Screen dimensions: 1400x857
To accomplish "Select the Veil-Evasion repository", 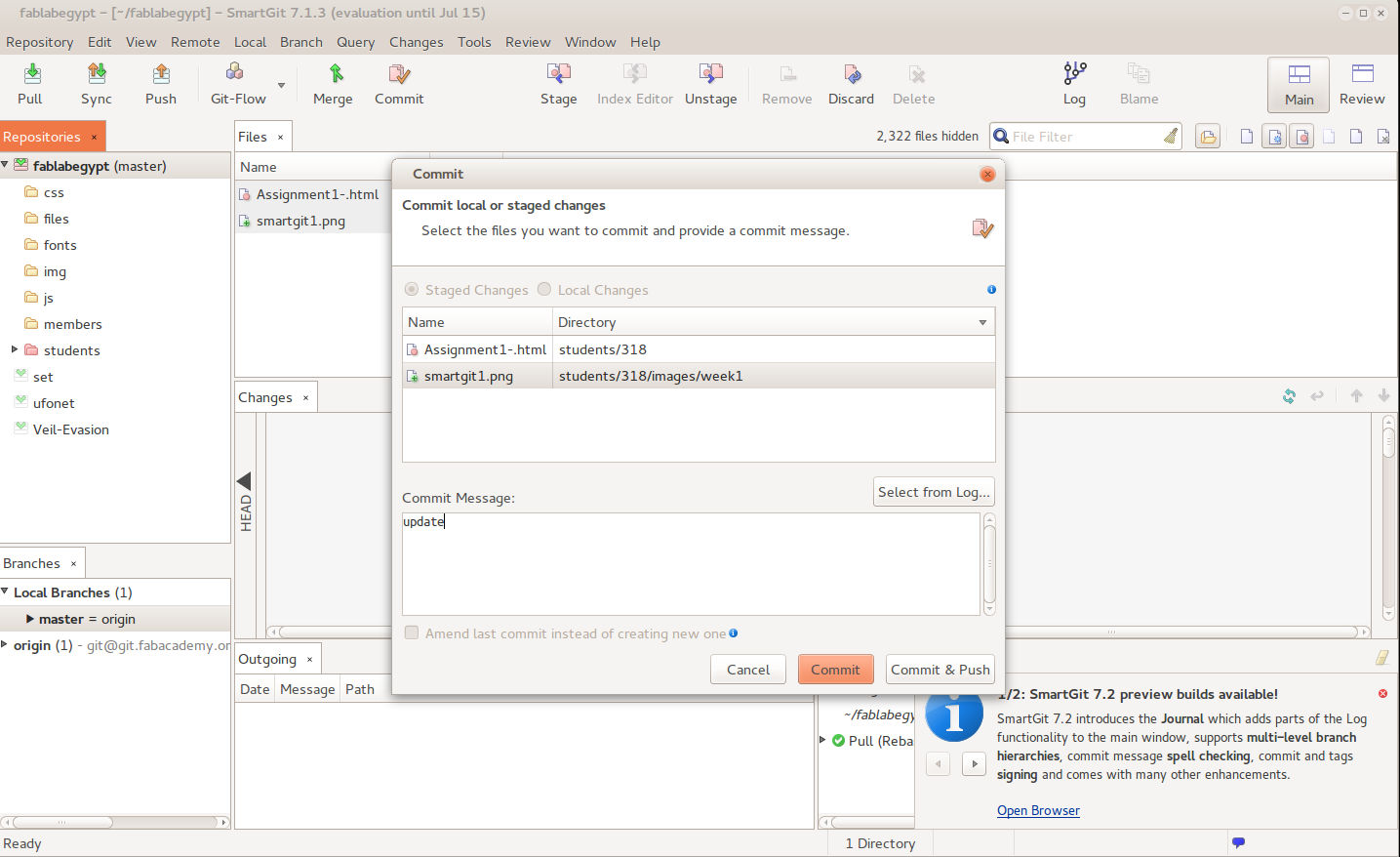I will click(70, 429).
